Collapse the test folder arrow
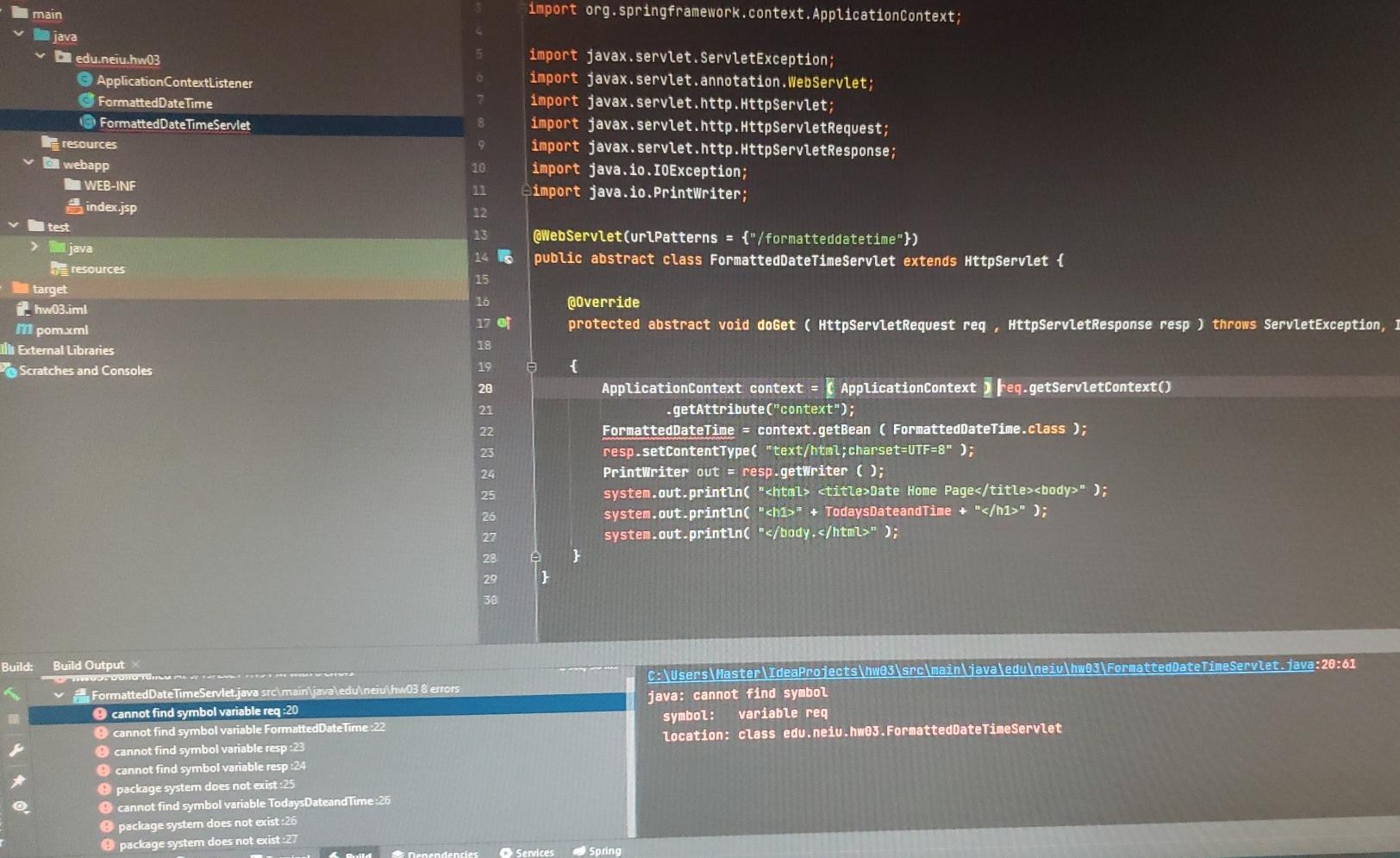Image resolution: width=1400 pixels, height=858 pixels. tap(13, 225)
